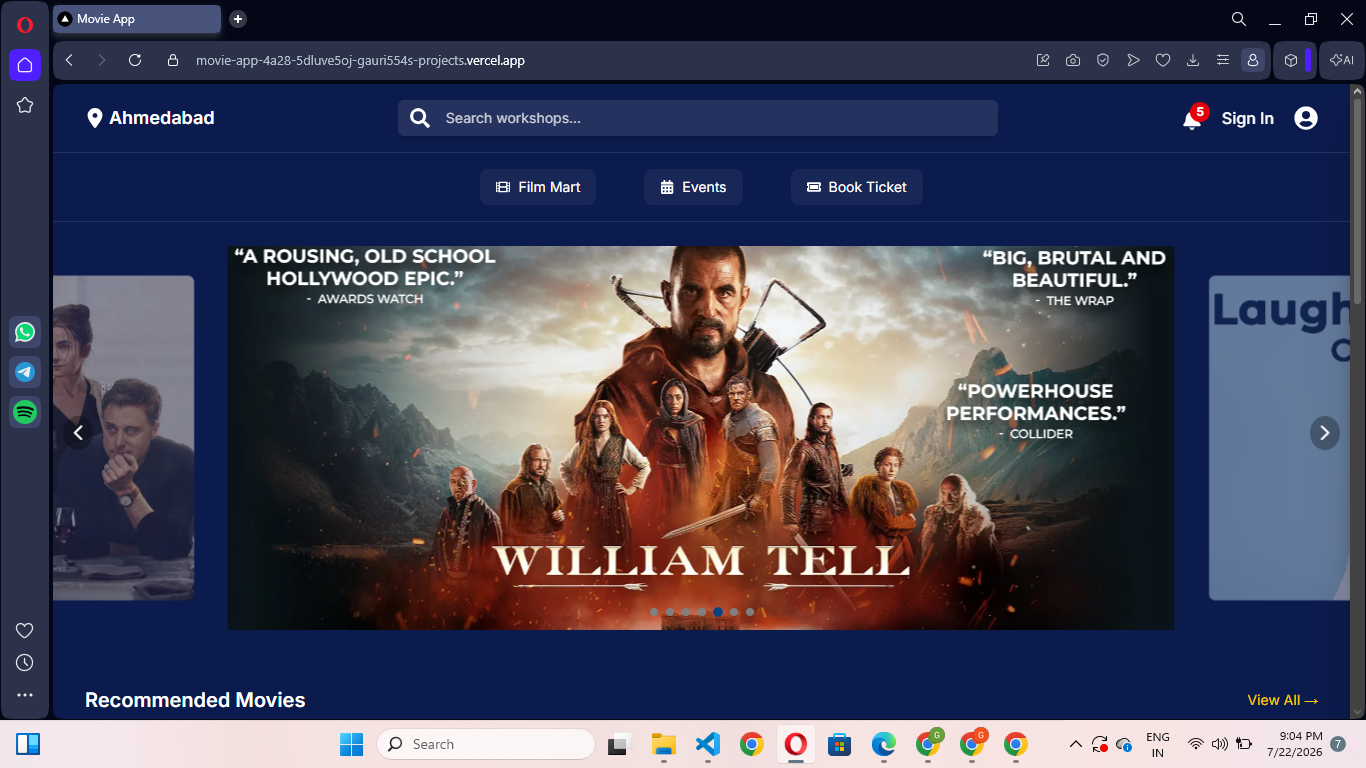The width and height of the screenshot is (1366, 768).
Task: Open the notifications bell with badge 5
Action: pos(1192,119)
